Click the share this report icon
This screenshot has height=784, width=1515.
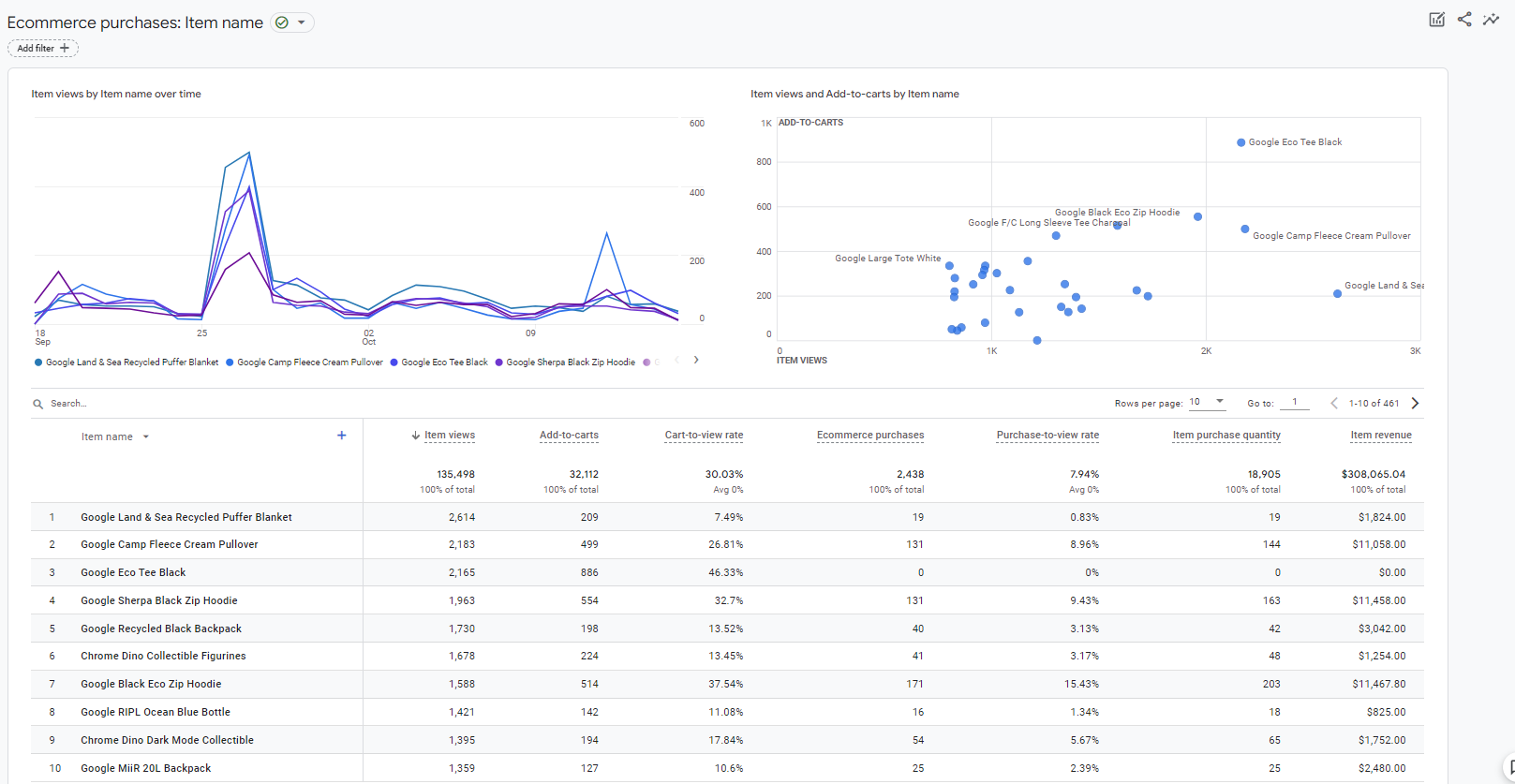coord(1464,19)
